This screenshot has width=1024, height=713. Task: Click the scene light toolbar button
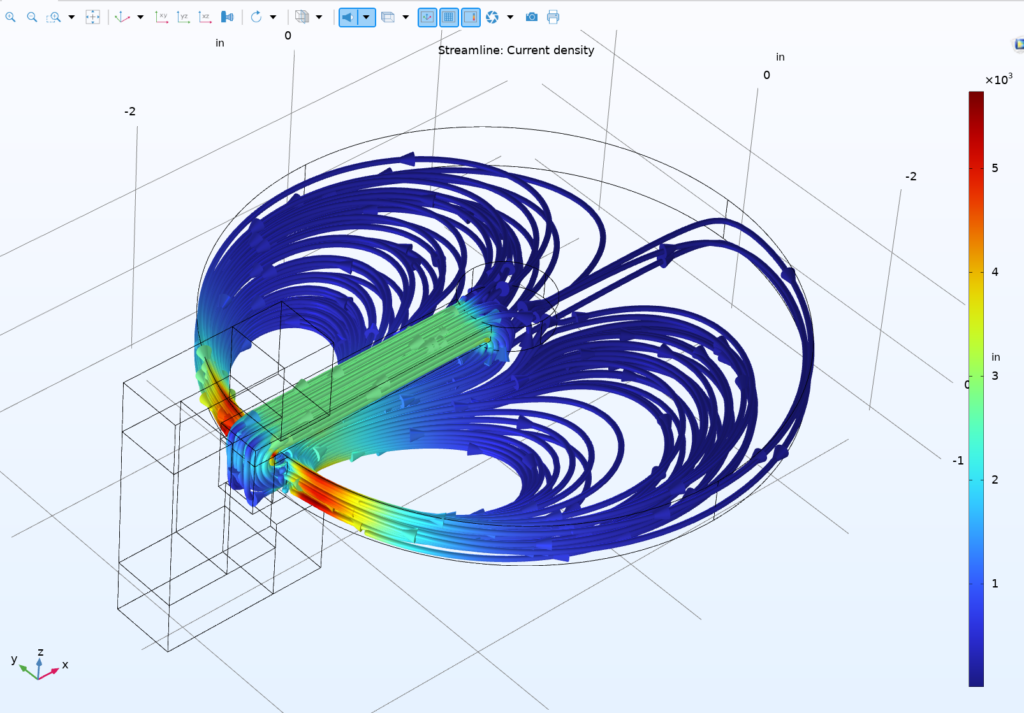[348, 17]
